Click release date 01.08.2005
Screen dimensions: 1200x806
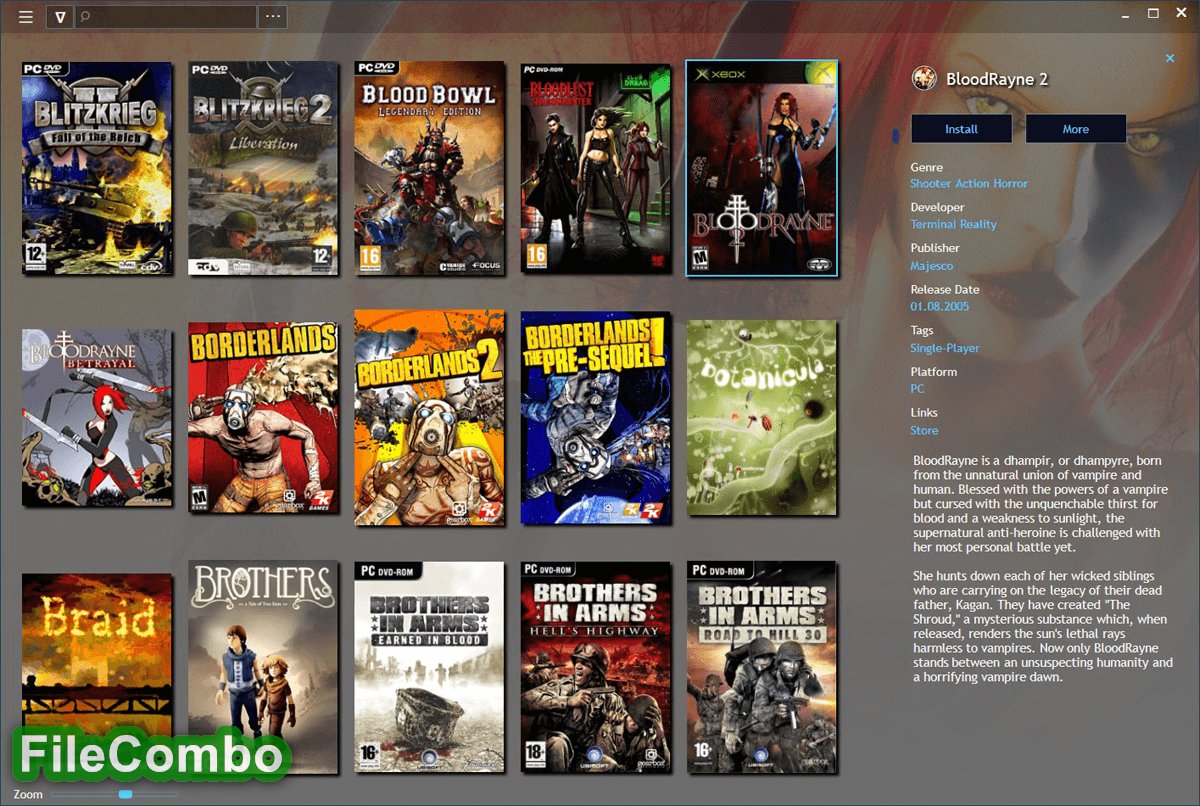[939, 306]
